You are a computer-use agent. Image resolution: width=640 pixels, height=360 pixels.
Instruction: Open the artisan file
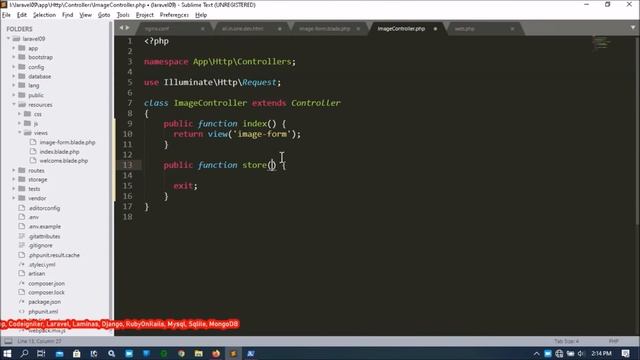[37, 273]
